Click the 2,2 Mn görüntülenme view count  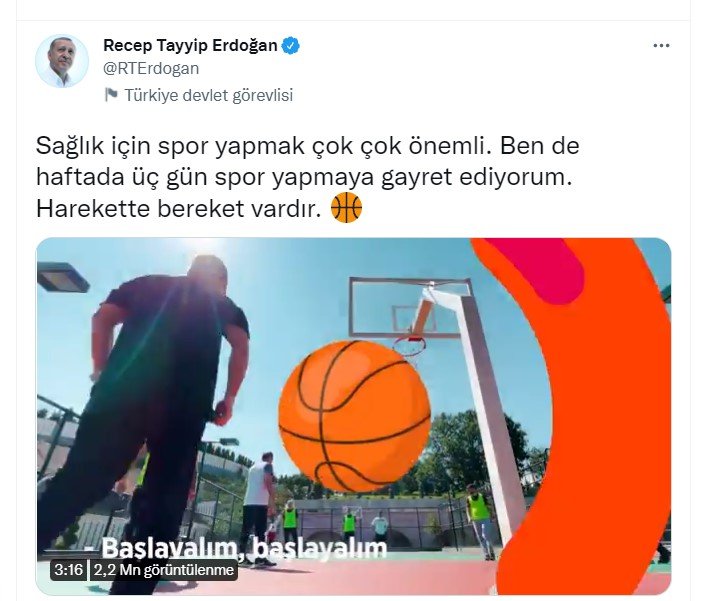point(164,570)
